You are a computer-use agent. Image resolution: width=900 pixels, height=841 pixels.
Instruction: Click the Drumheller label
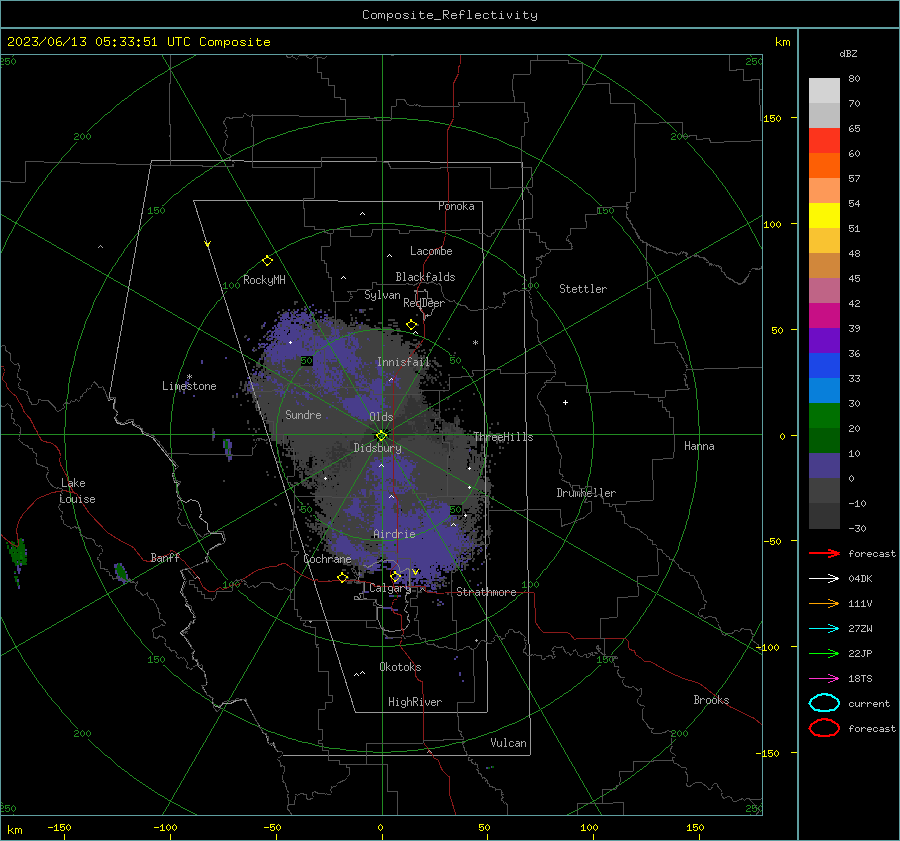tap(586, 493)
